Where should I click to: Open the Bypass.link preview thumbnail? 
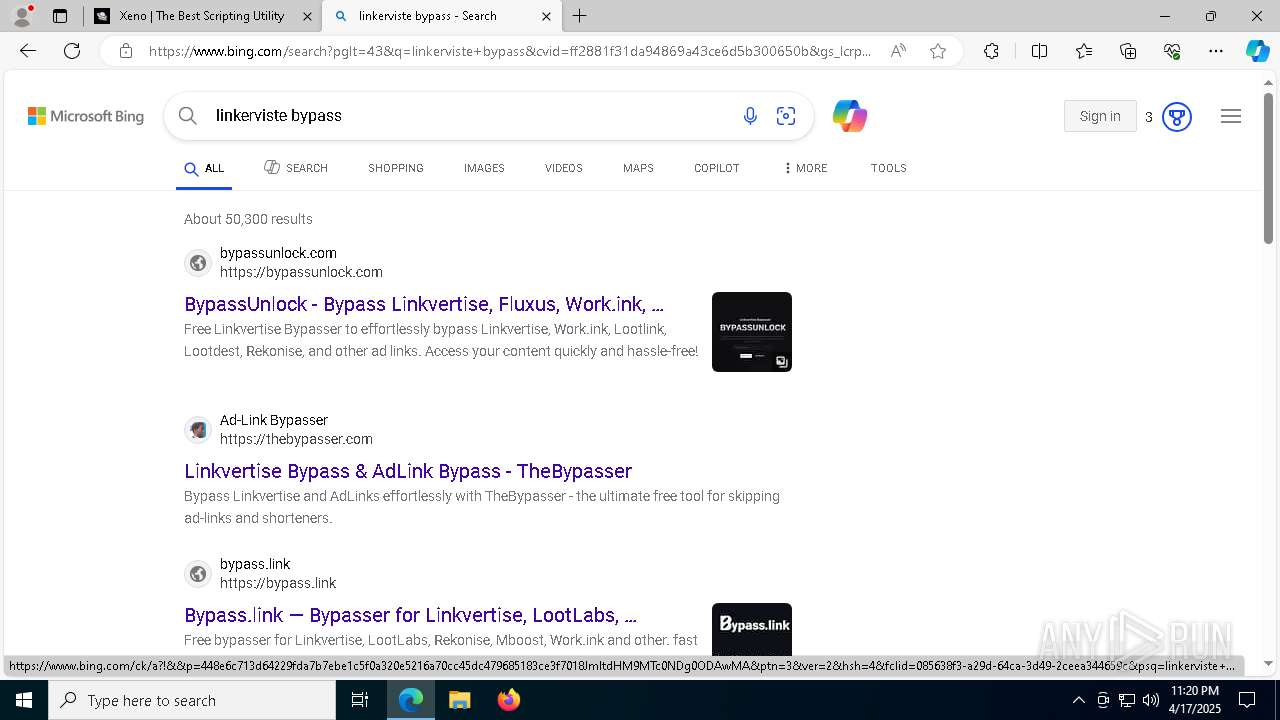click(752, 630)
